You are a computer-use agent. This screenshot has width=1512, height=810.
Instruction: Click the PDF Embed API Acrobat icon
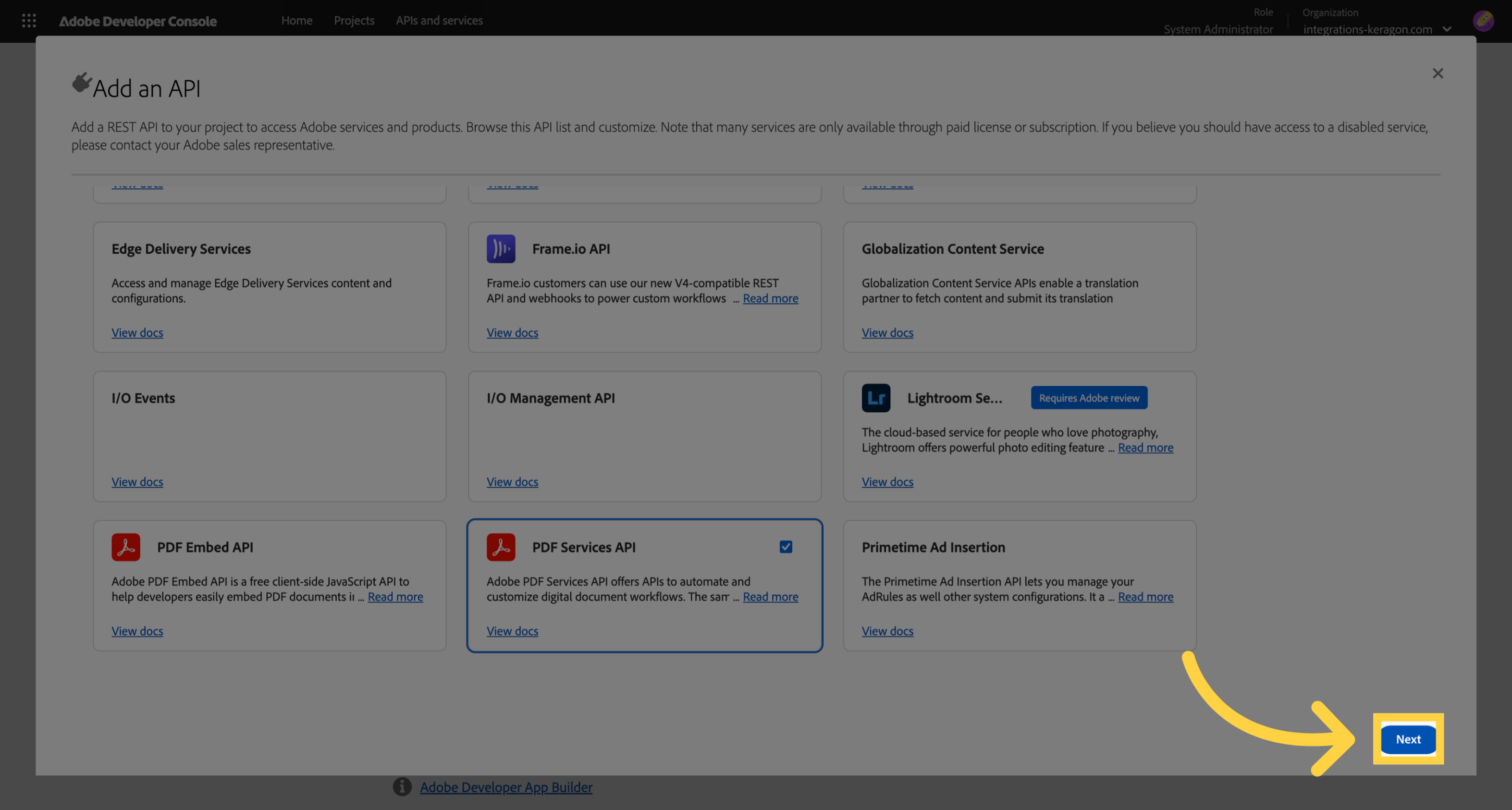(125, 547)
